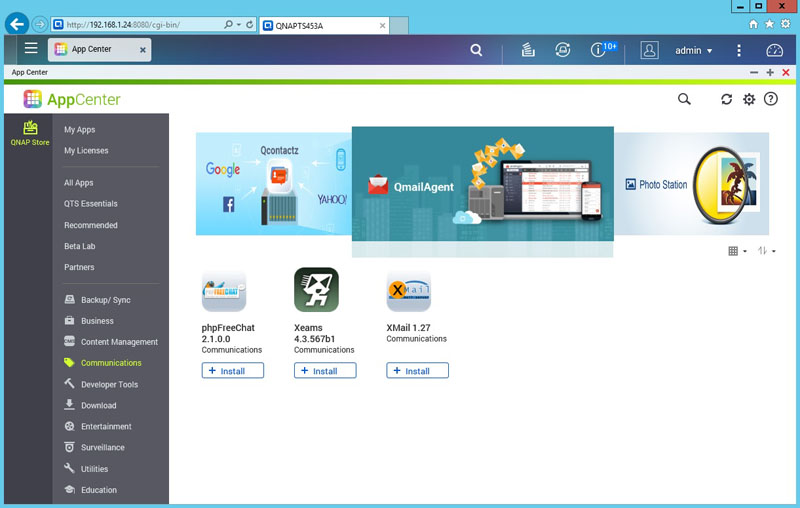Open a new browser tab
This screenshot has width=800, height=508.
click(399, 26)
